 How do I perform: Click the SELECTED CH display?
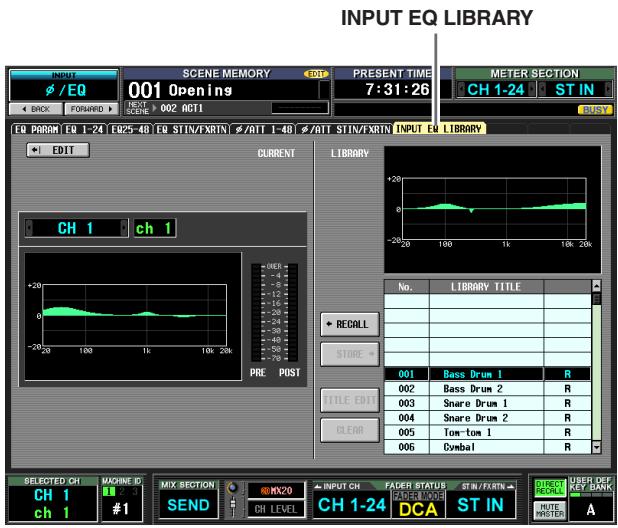[x=52, y=499]
